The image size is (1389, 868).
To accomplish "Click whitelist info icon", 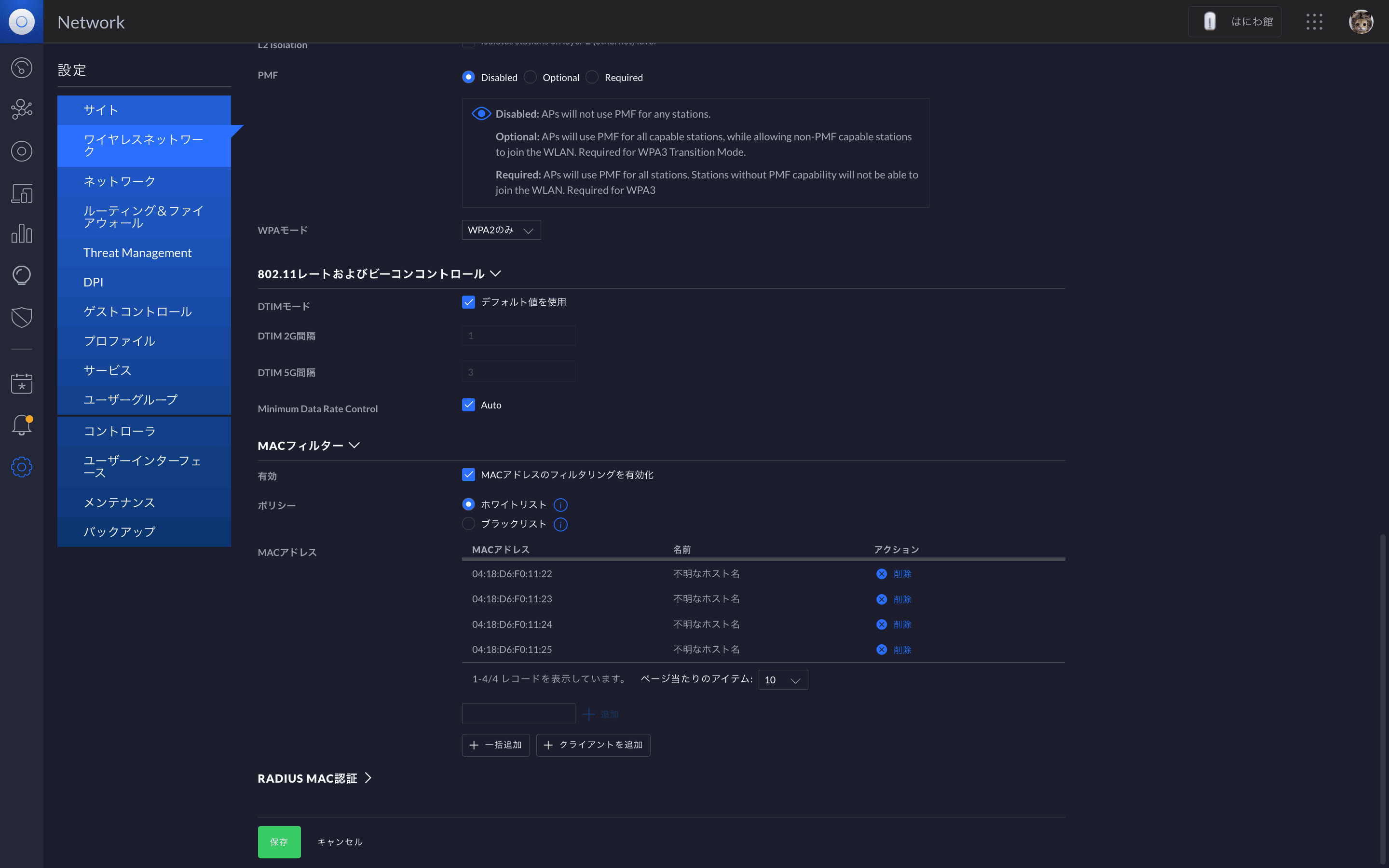I will point(560,504).
